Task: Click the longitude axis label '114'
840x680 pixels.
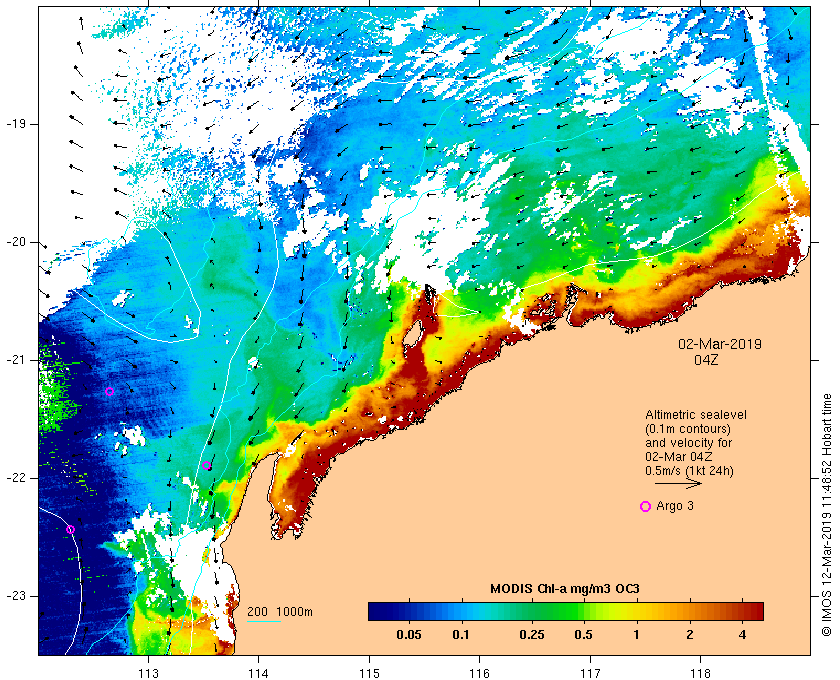Action: [259, 673]
